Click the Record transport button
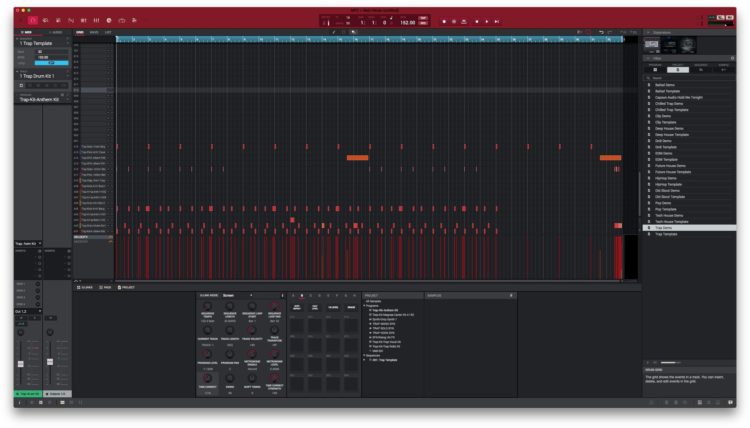This screenshot has height=428, width=750. (x=444, y=22)
